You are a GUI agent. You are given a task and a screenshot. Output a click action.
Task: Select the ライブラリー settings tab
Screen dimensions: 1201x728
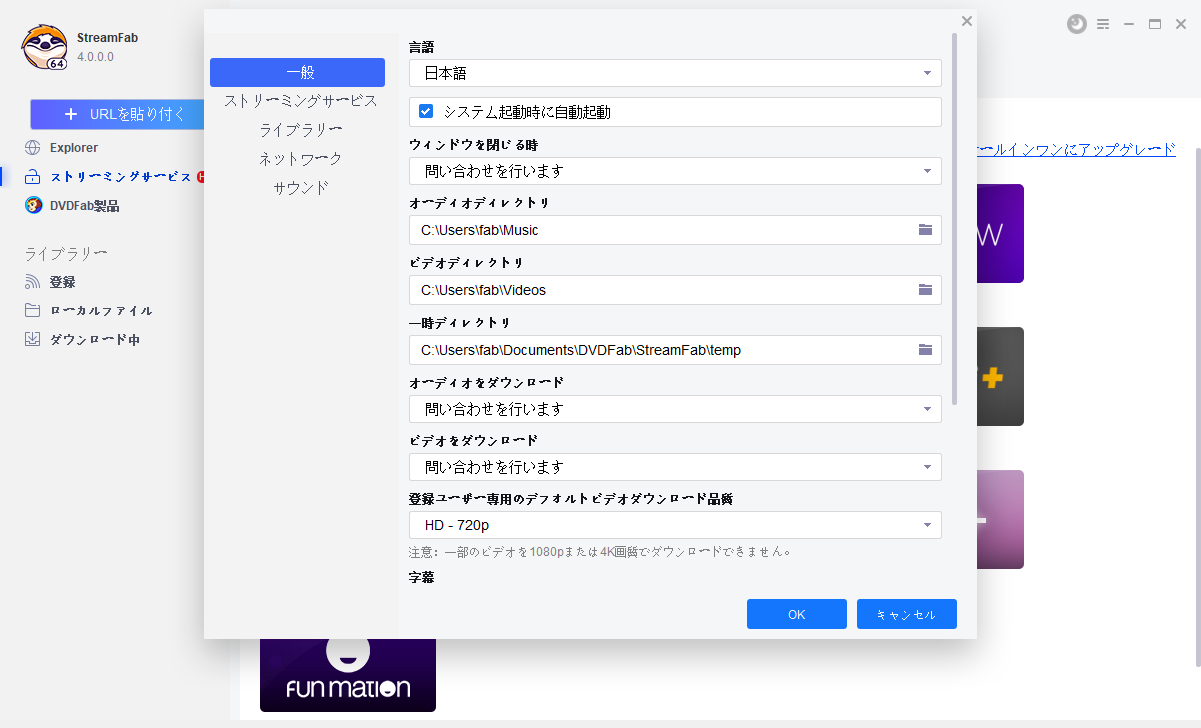300,130
